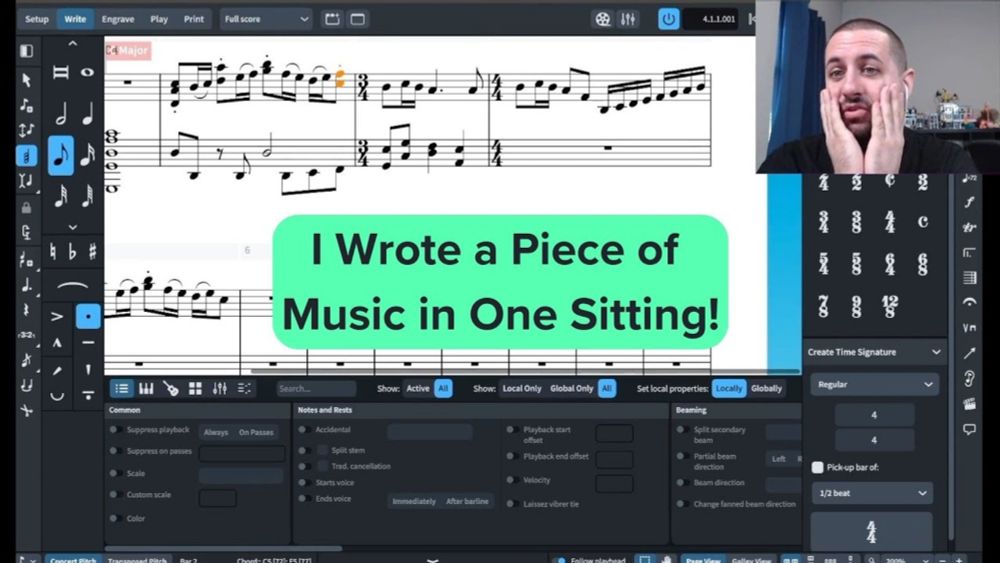Toggle the Beam direction property

coord(681,483)
